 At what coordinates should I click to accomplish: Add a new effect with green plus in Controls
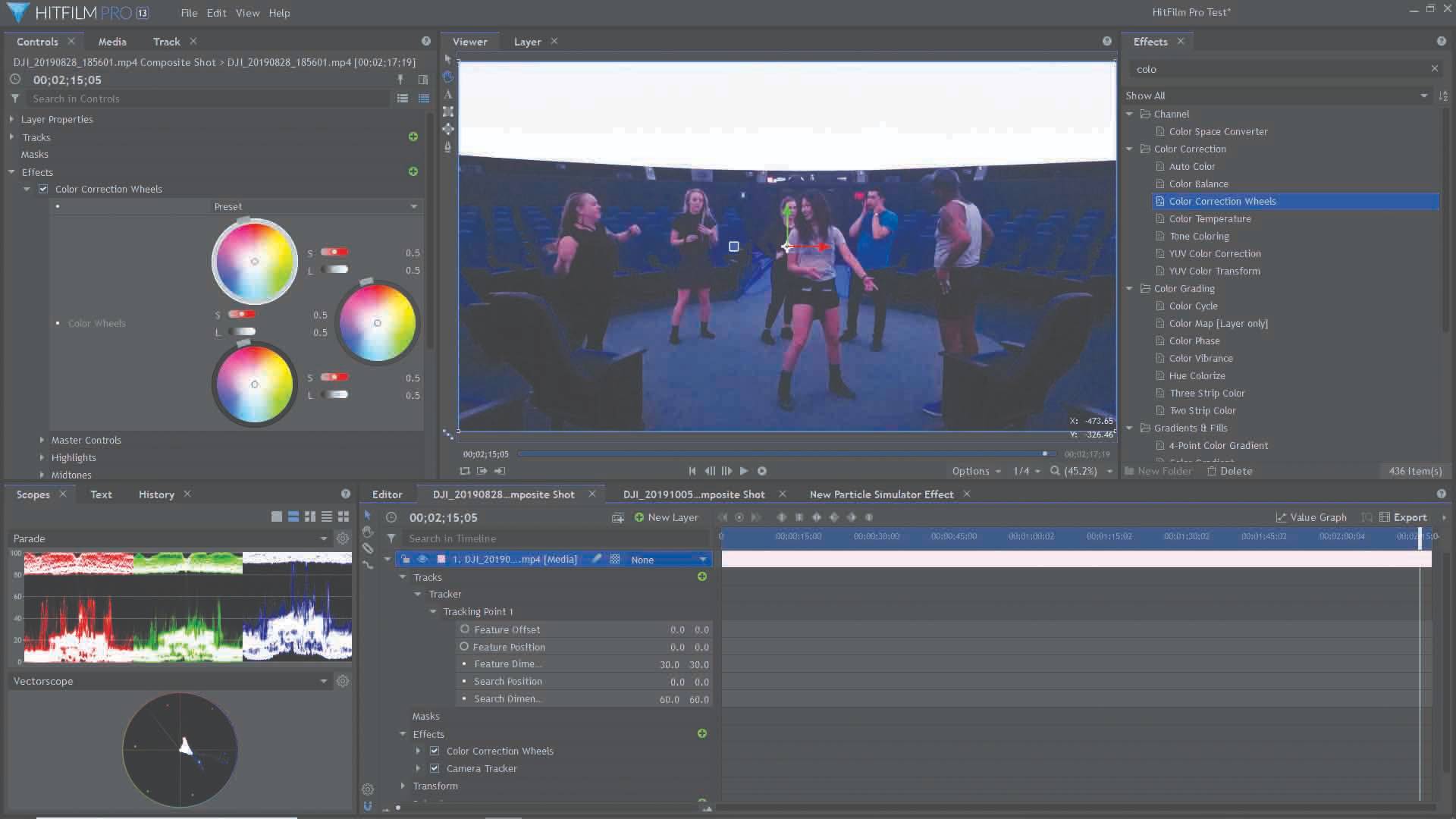click(x=413, y=171)
